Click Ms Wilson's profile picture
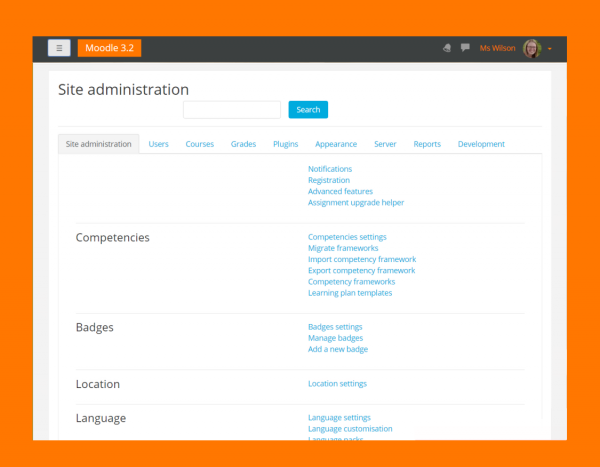Viewport: 600px width, 467px height. point(532,48)
